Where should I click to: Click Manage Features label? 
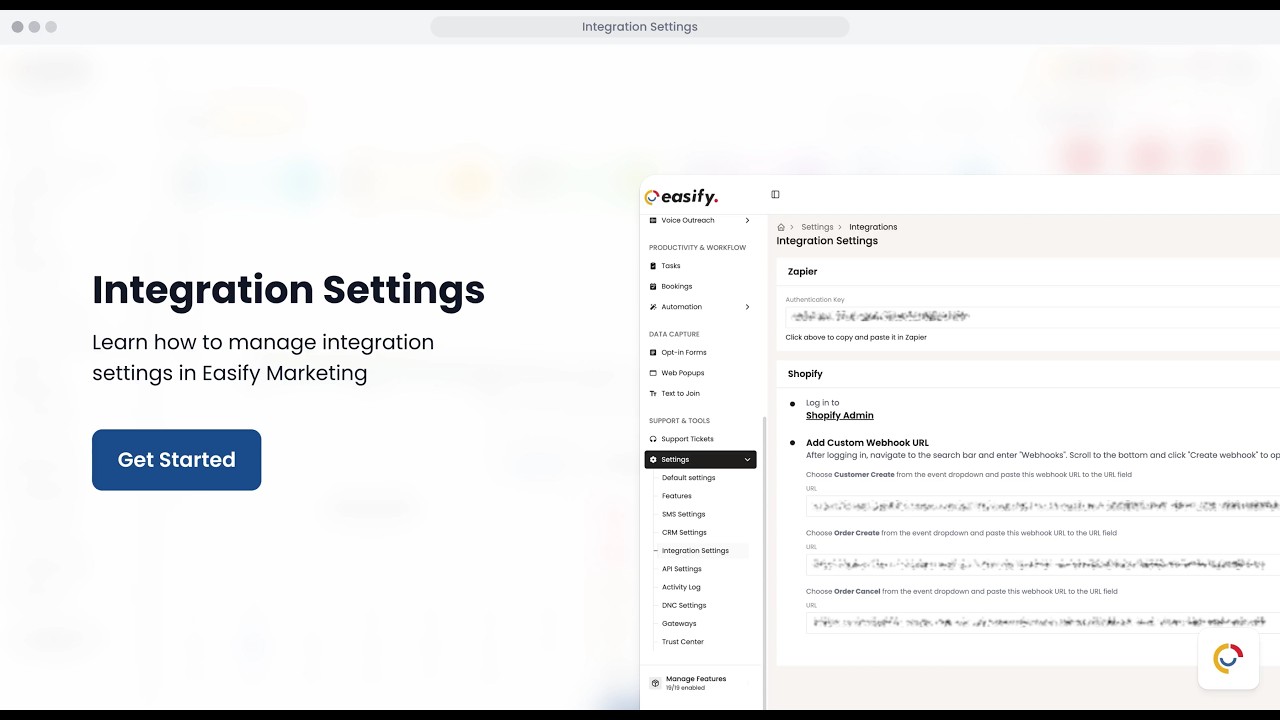point(696,679)
